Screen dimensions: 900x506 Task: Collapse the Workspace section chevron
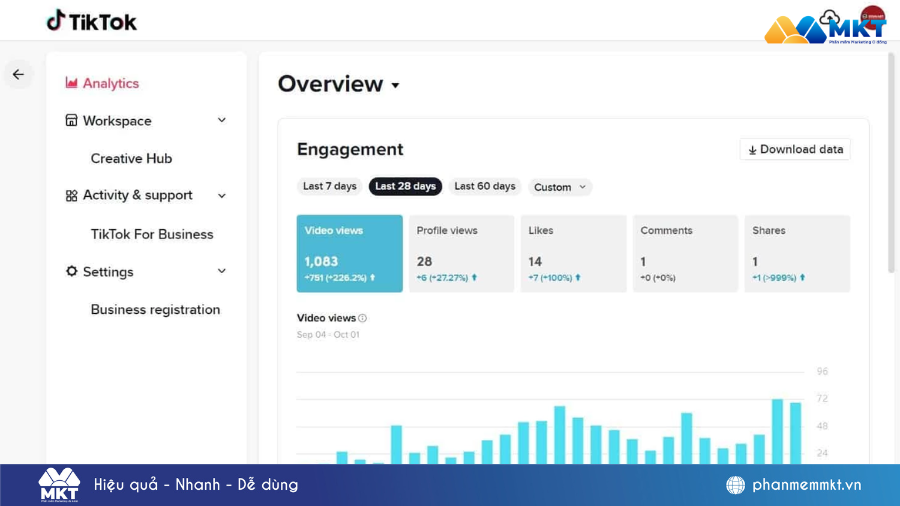click(221, 121)
